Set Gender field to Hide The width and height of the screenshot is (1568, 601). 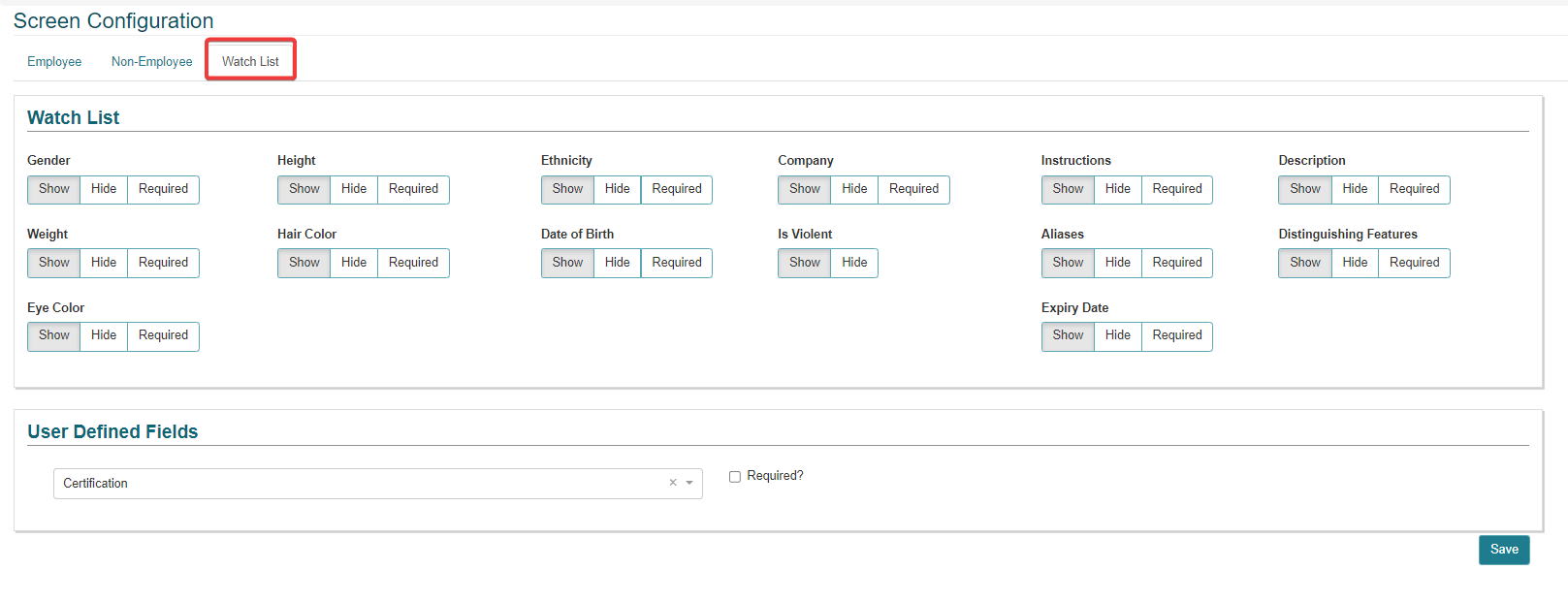point(104,189)
